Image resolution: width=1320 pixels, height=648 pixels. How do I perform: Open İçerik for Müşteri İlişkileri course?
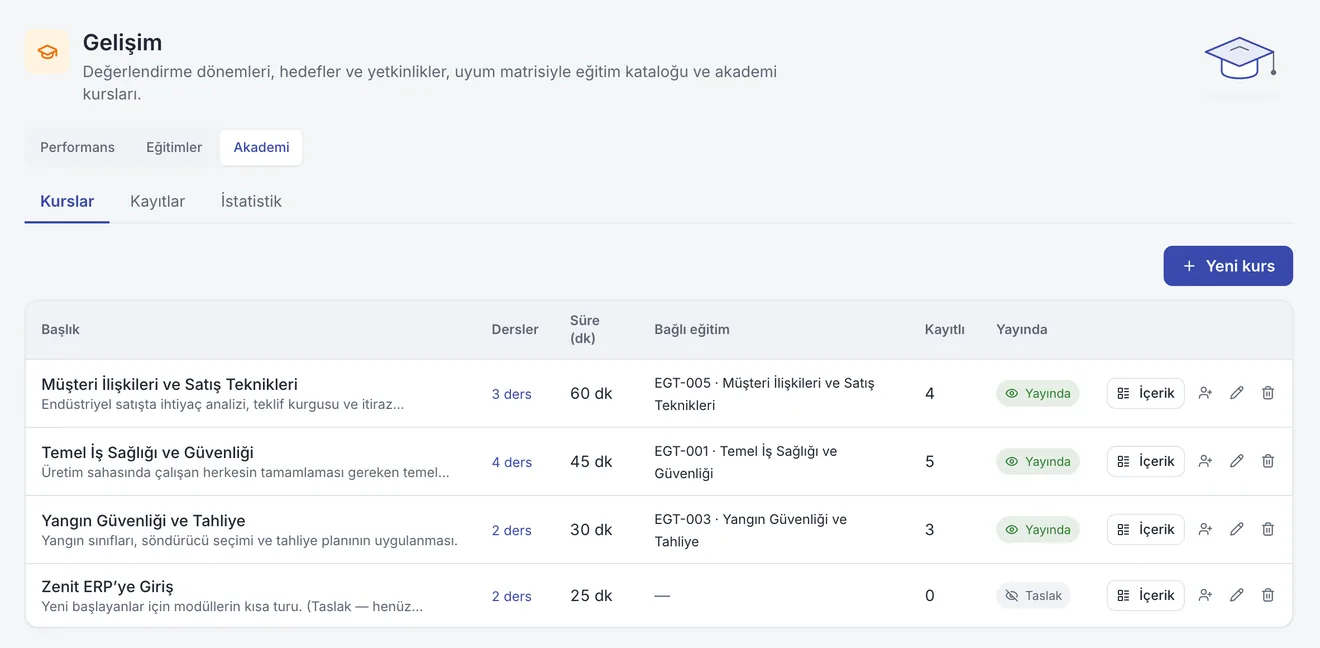click(1145, 393)
